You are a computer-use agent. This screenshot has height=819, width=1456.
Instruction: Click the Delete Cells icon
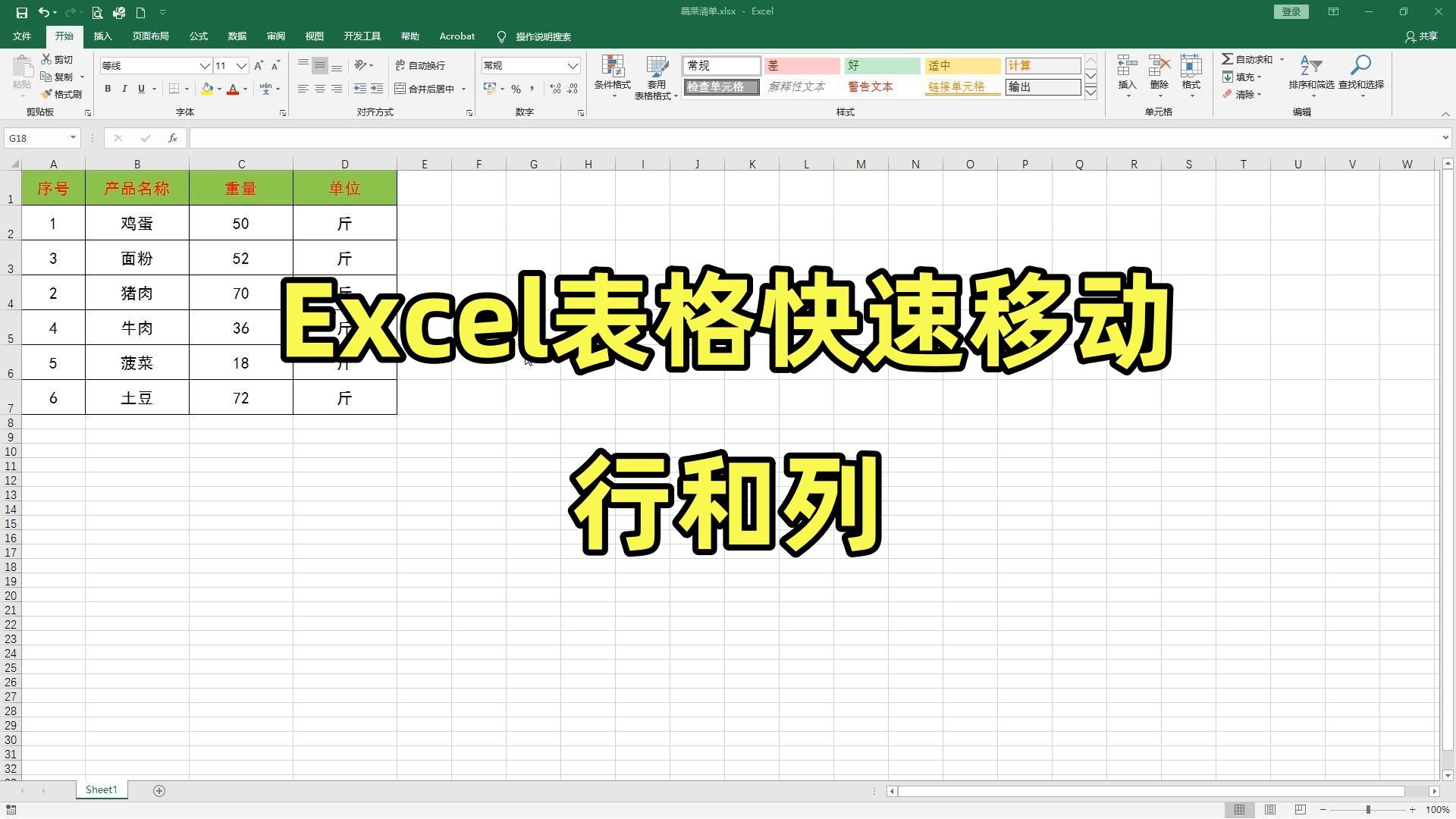[1159, 67]
